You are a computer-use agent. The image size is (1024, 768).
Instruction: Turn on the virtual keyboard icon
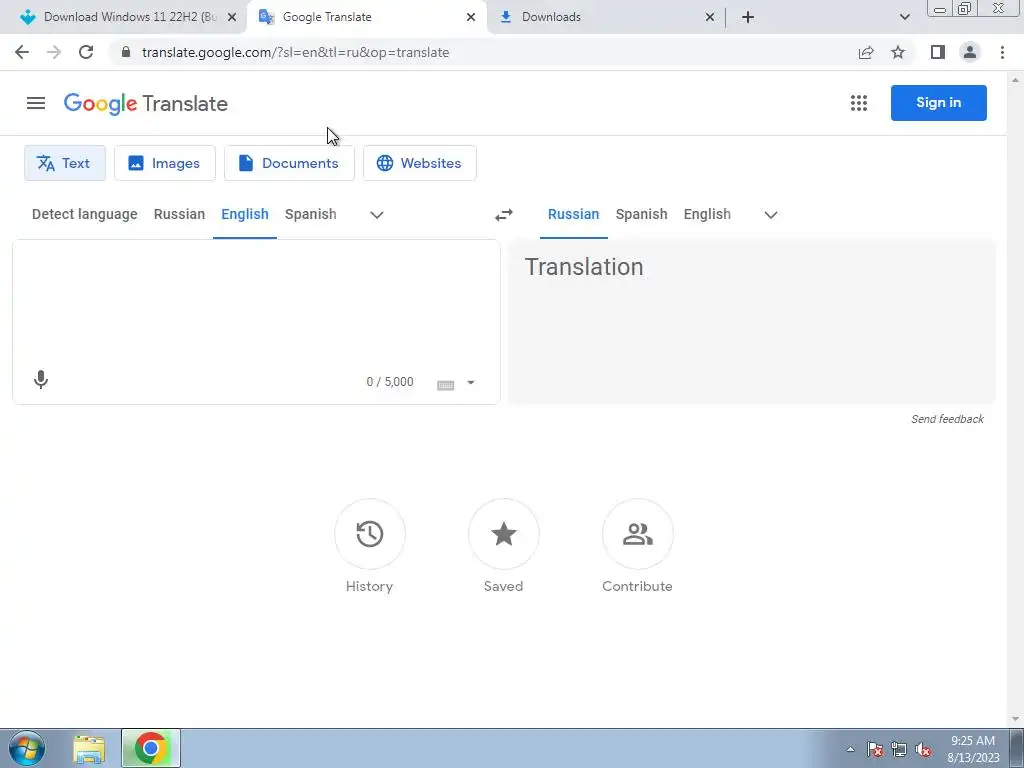click(x=445, y=384)
